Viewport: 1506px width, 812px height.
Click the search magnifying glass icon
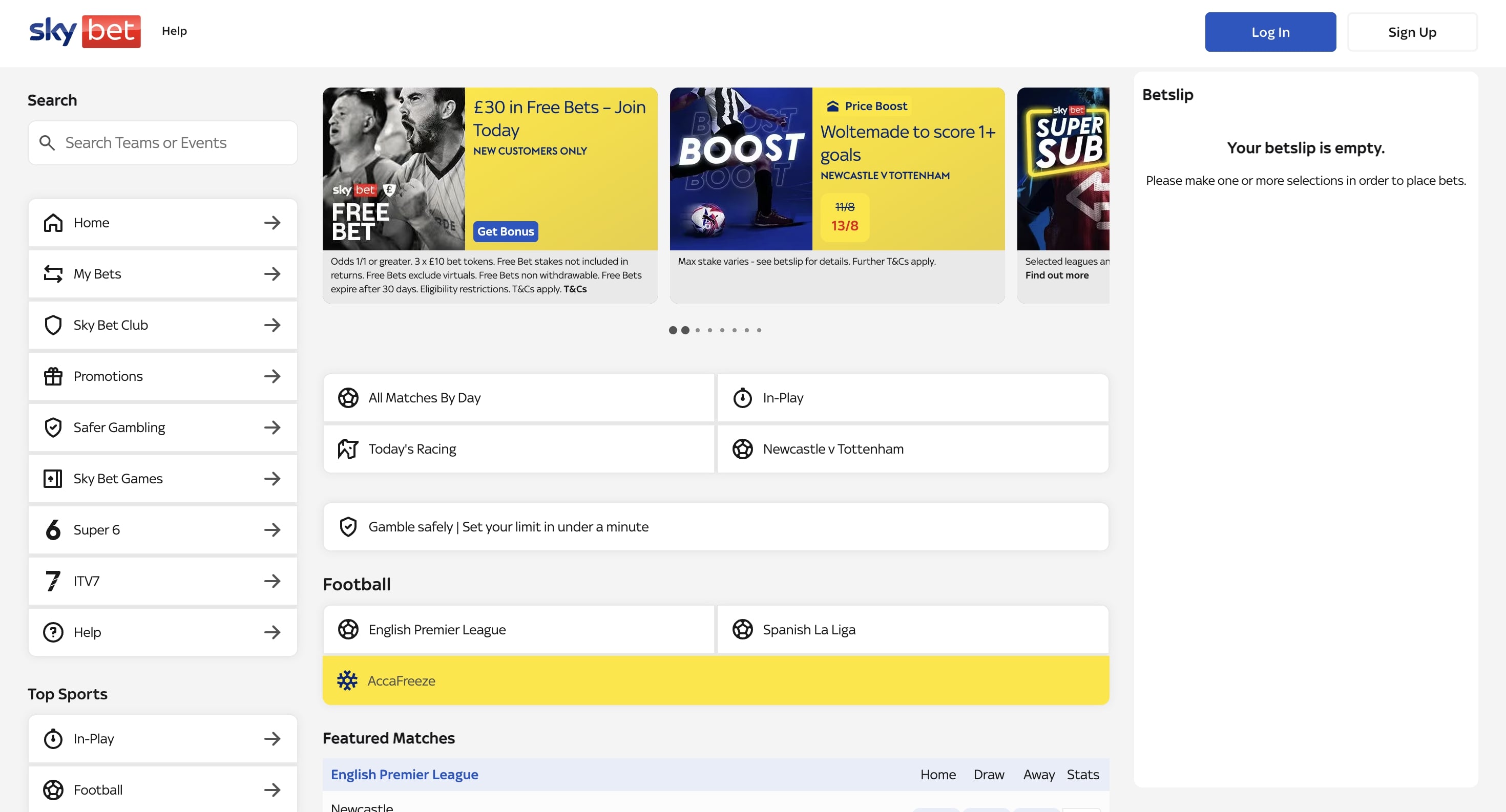47,142
